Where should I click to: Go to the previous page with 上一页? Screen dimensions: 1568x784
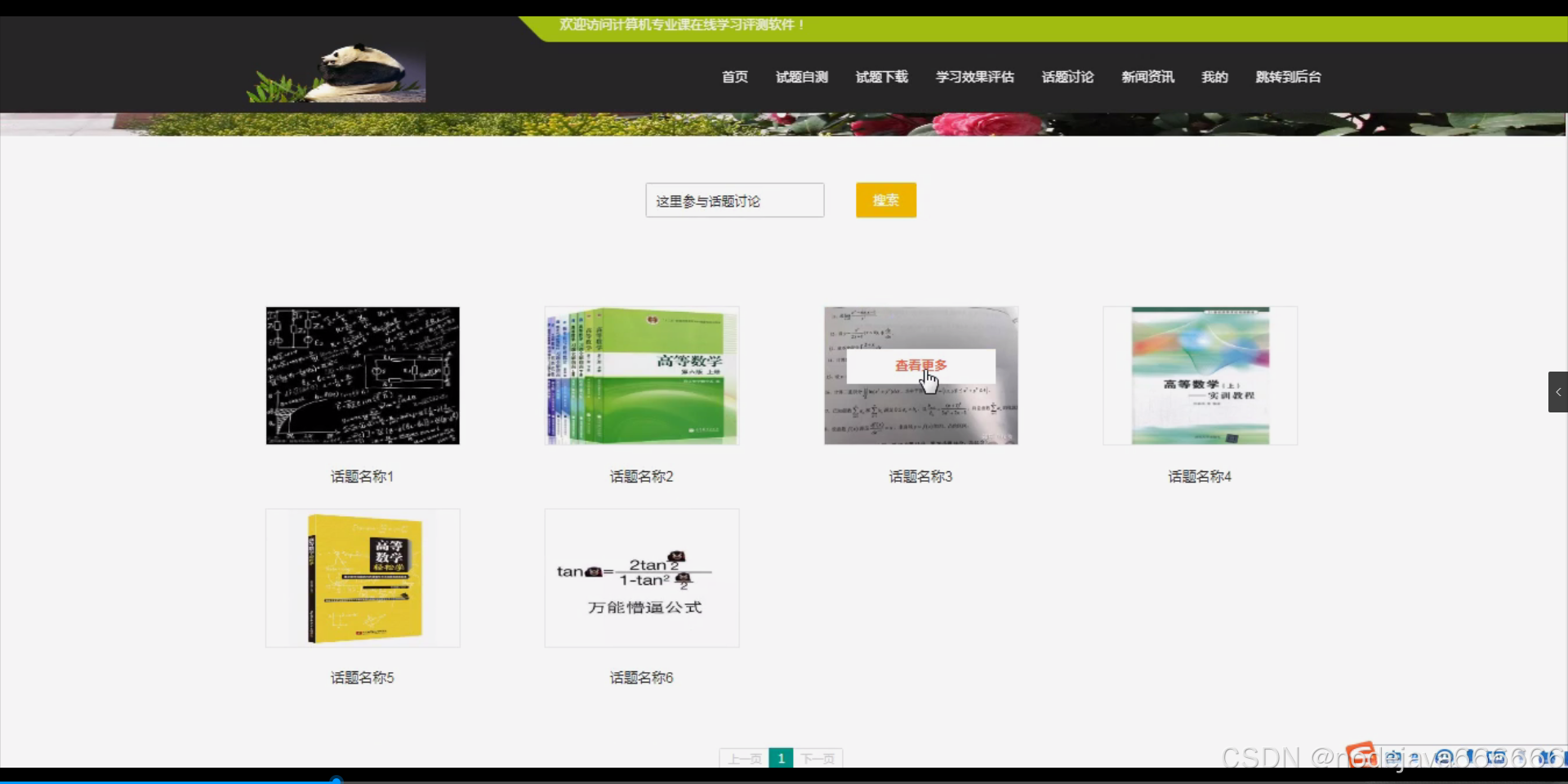[744, 758]
